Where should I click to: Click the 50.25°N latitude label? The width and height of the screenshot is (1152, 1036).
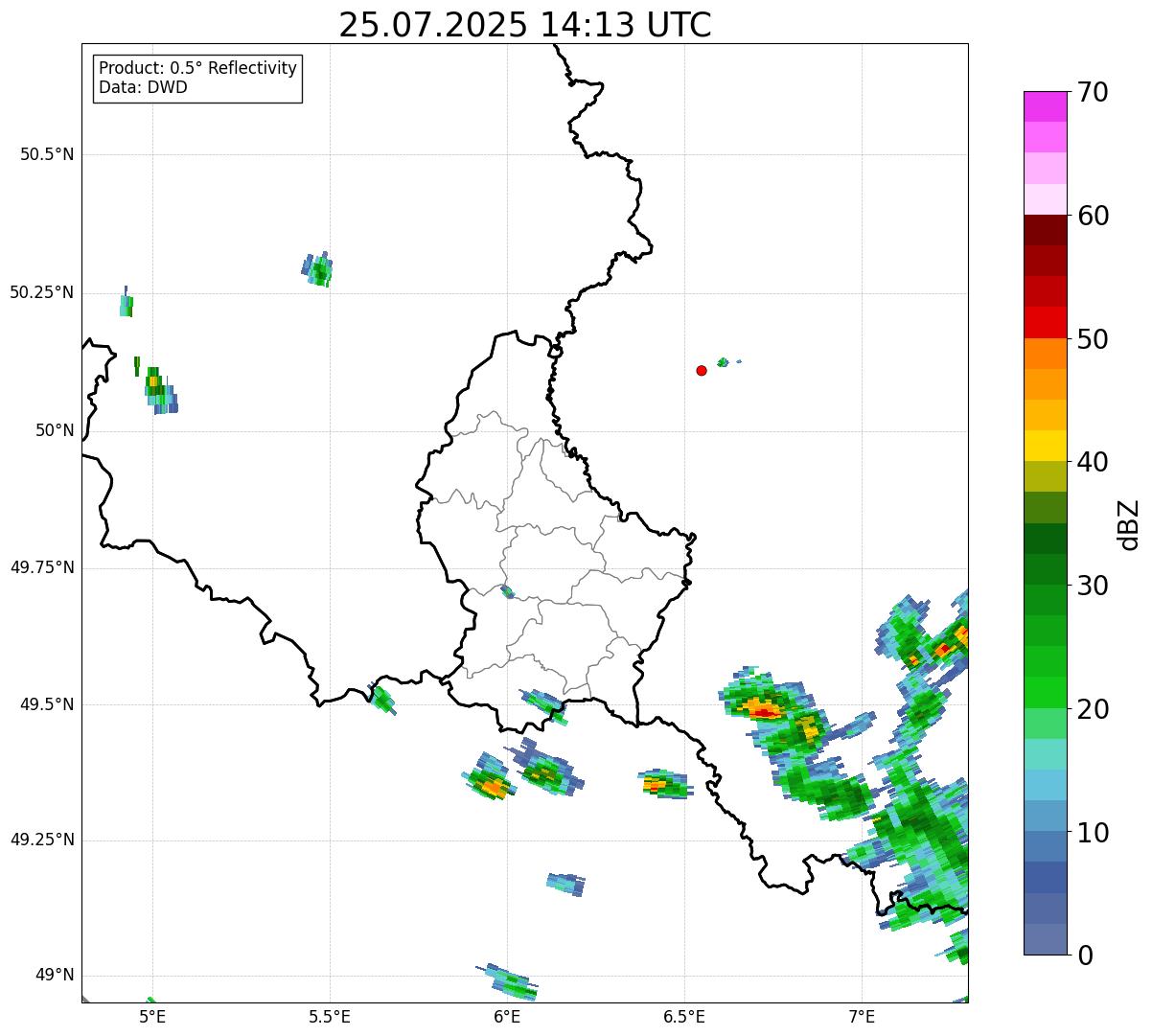pos(41,292)
